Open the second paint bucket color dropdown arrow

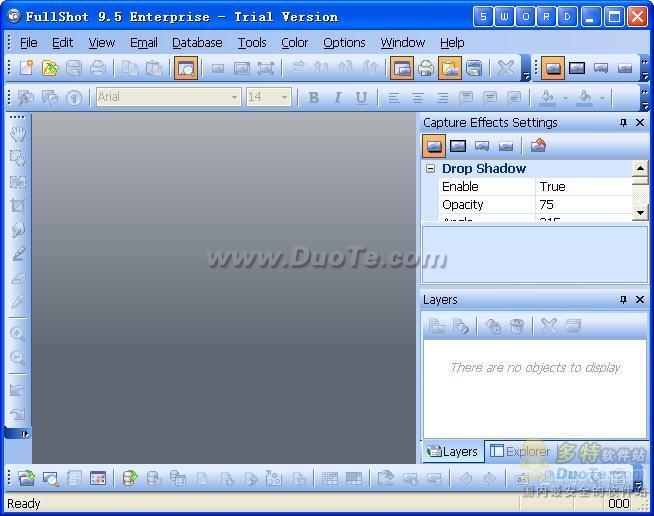(x=602, y=98)
